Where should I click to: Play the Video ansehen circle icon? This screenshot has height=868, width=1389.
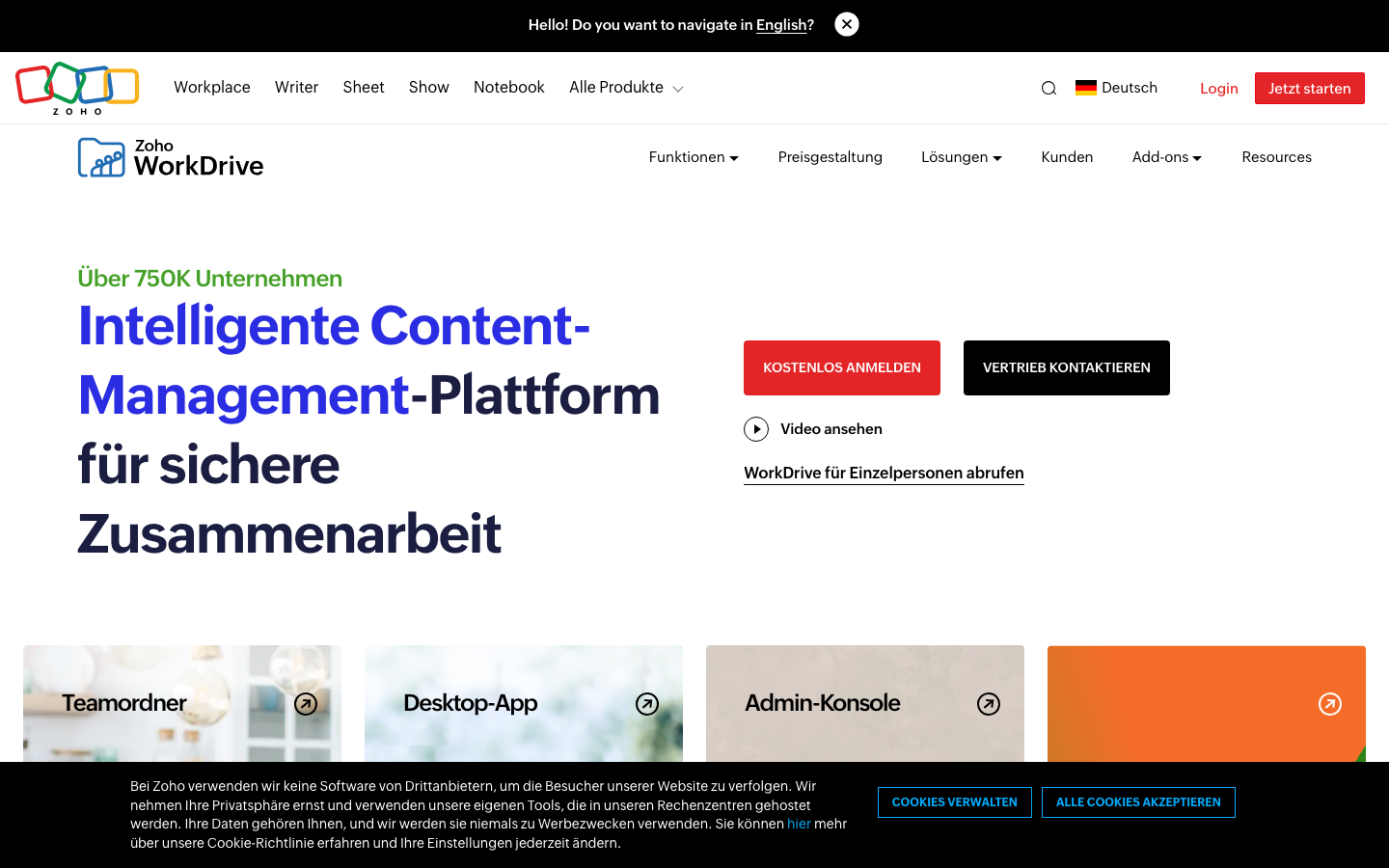[x=756, y=429]
